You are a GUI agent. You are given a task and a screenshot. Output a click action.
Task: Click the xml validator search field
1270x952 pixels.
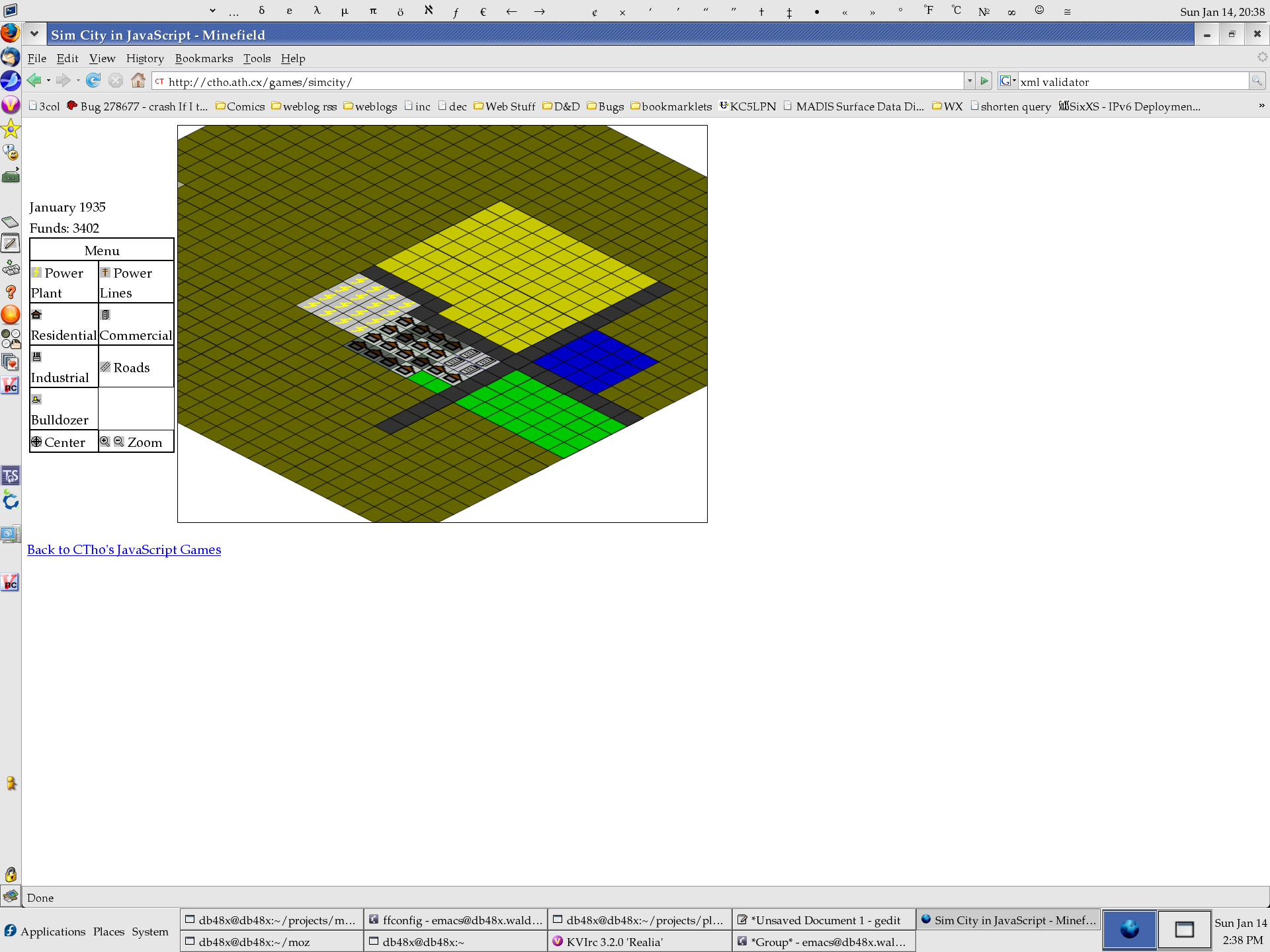click(1133, 81)
